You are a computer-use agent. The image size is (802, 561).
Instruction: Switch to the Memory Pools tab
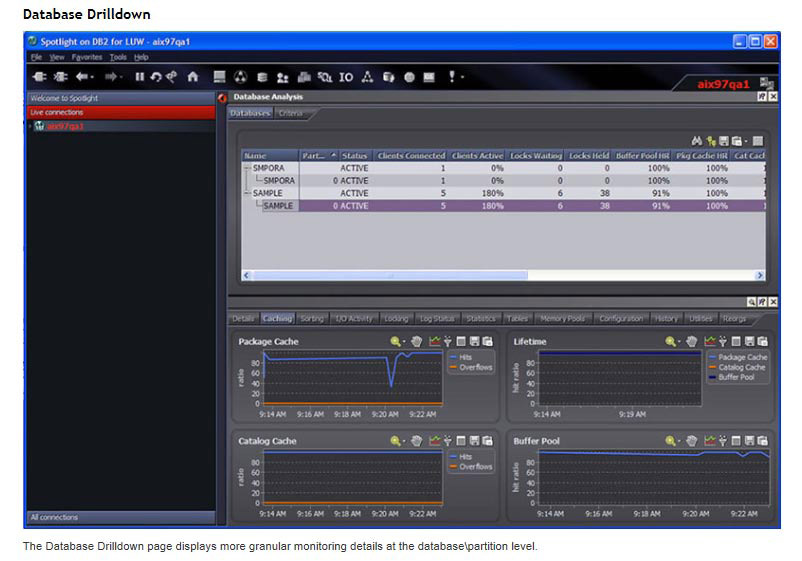click(x=562, y=318)
